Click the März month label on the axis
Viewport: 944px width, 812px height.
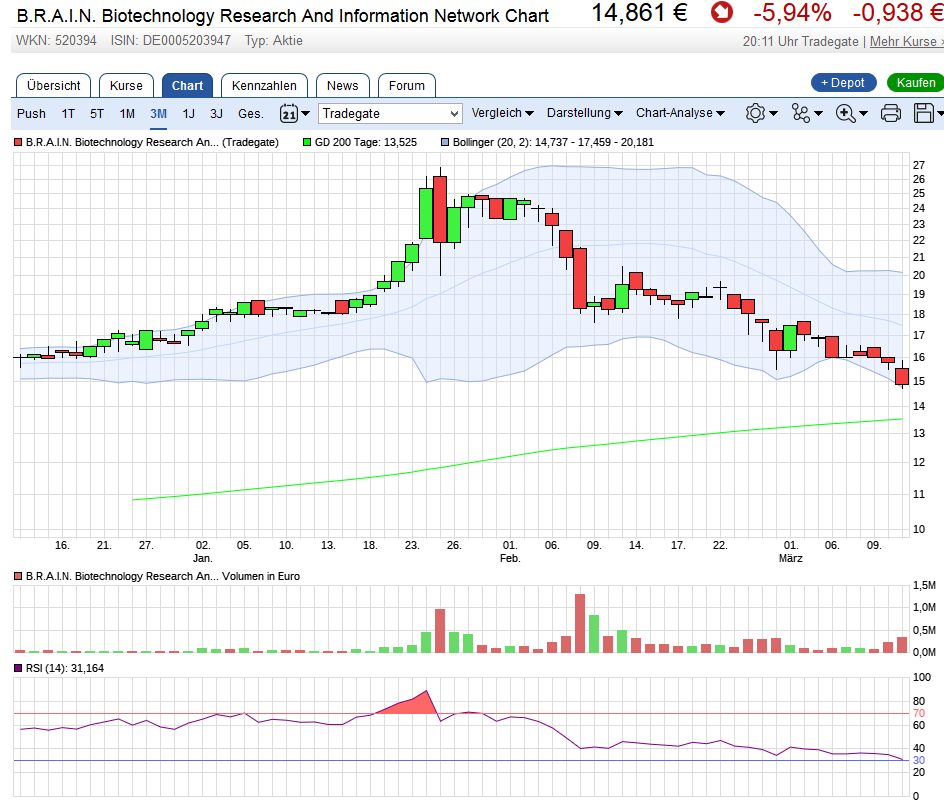pos(790,559)
